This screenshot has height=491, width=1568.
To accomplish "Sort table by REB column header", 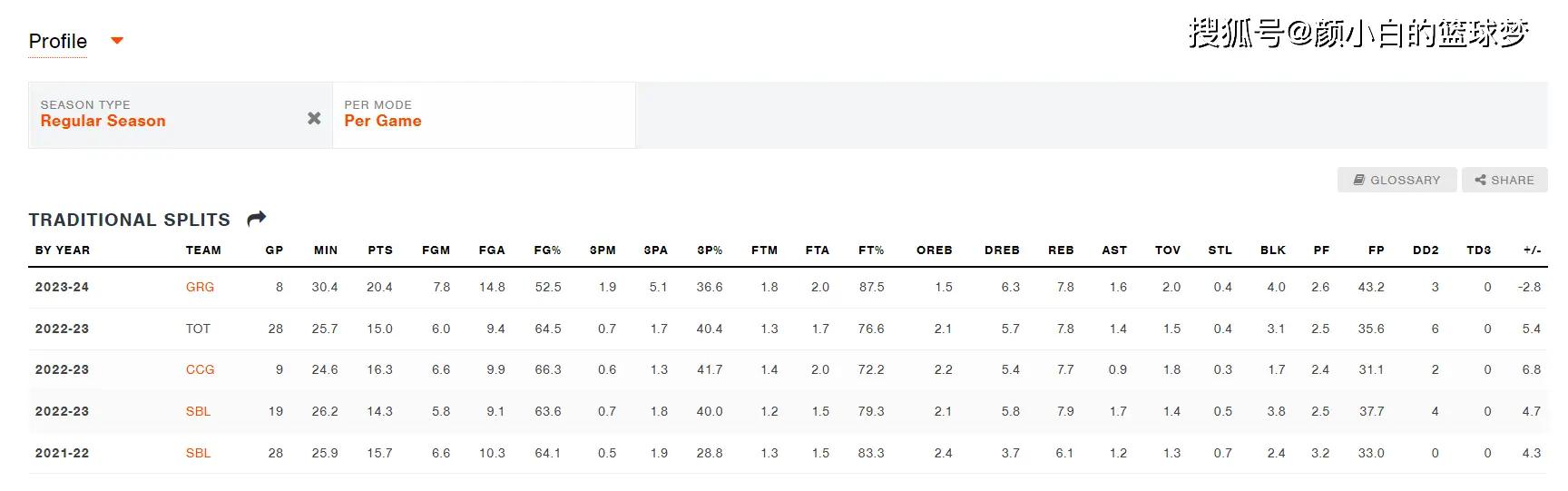I will (x=1061, y=250).
